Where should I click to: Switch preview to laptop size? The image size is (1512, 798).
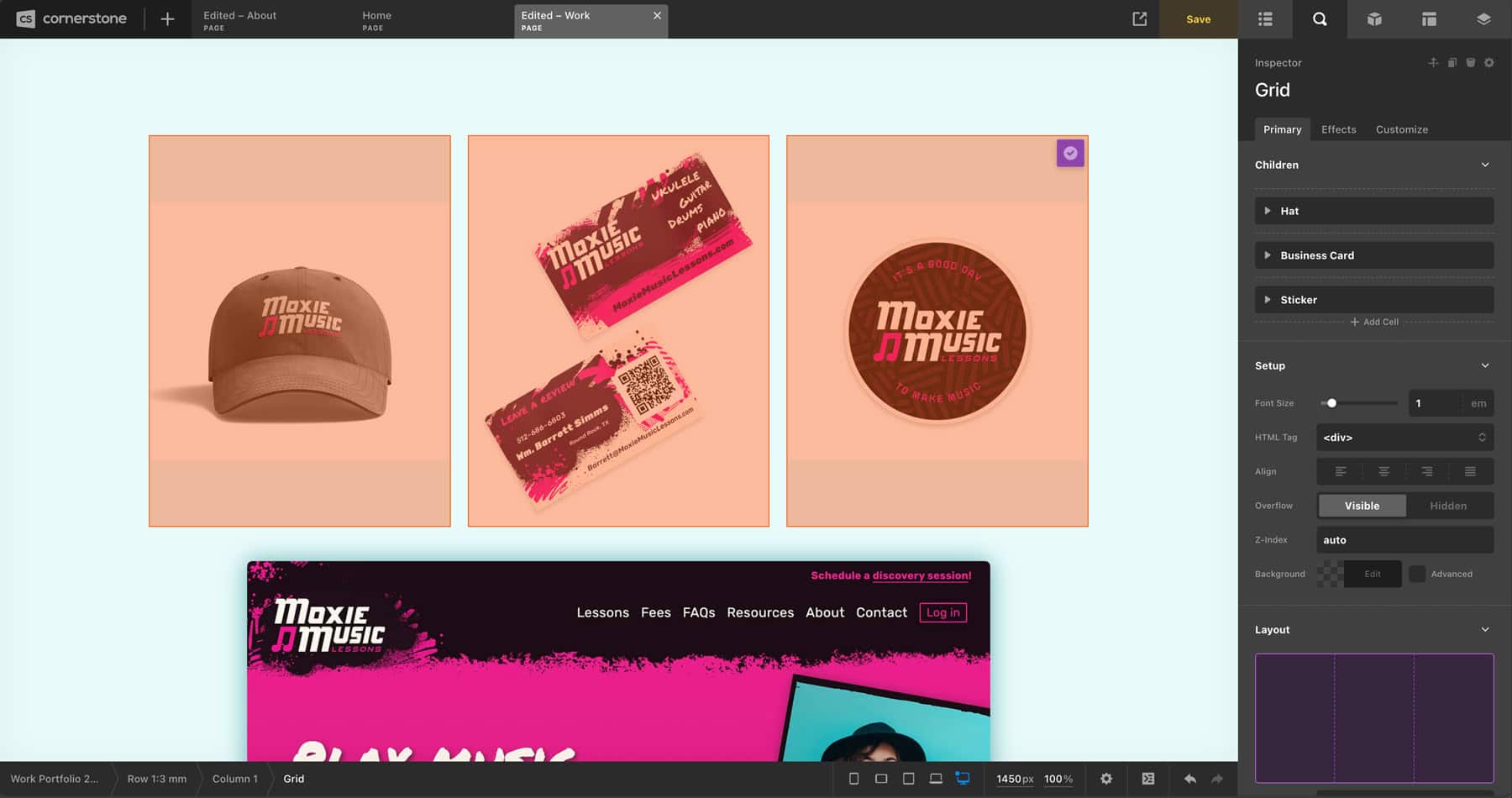click(x=935, y=779)
